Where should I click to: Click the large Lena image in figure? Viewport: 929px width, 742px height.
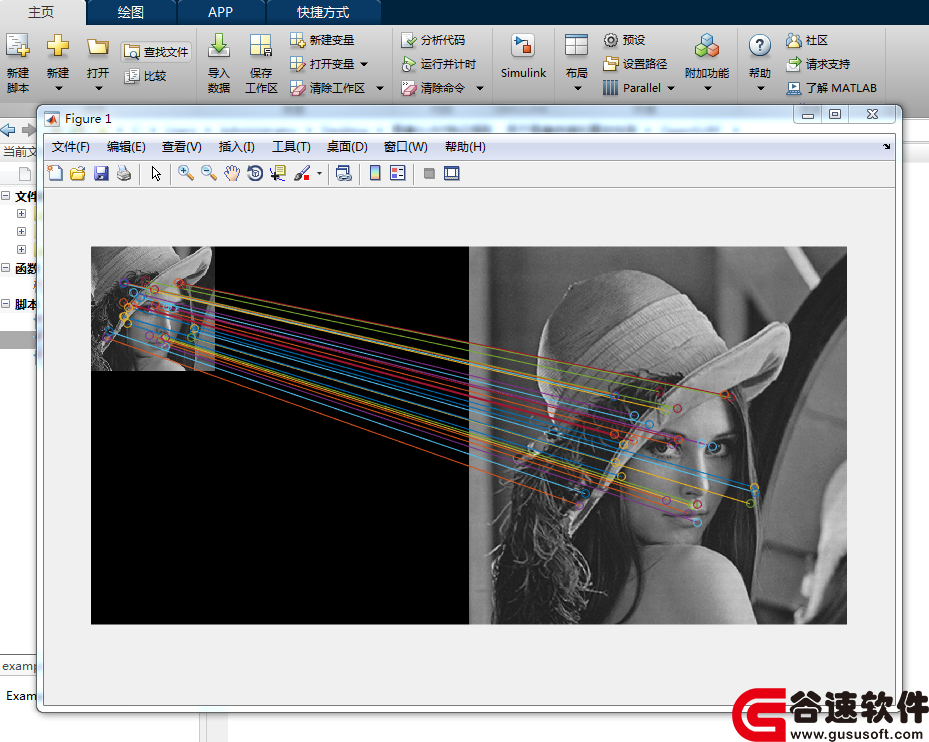(x=658, y=435)
